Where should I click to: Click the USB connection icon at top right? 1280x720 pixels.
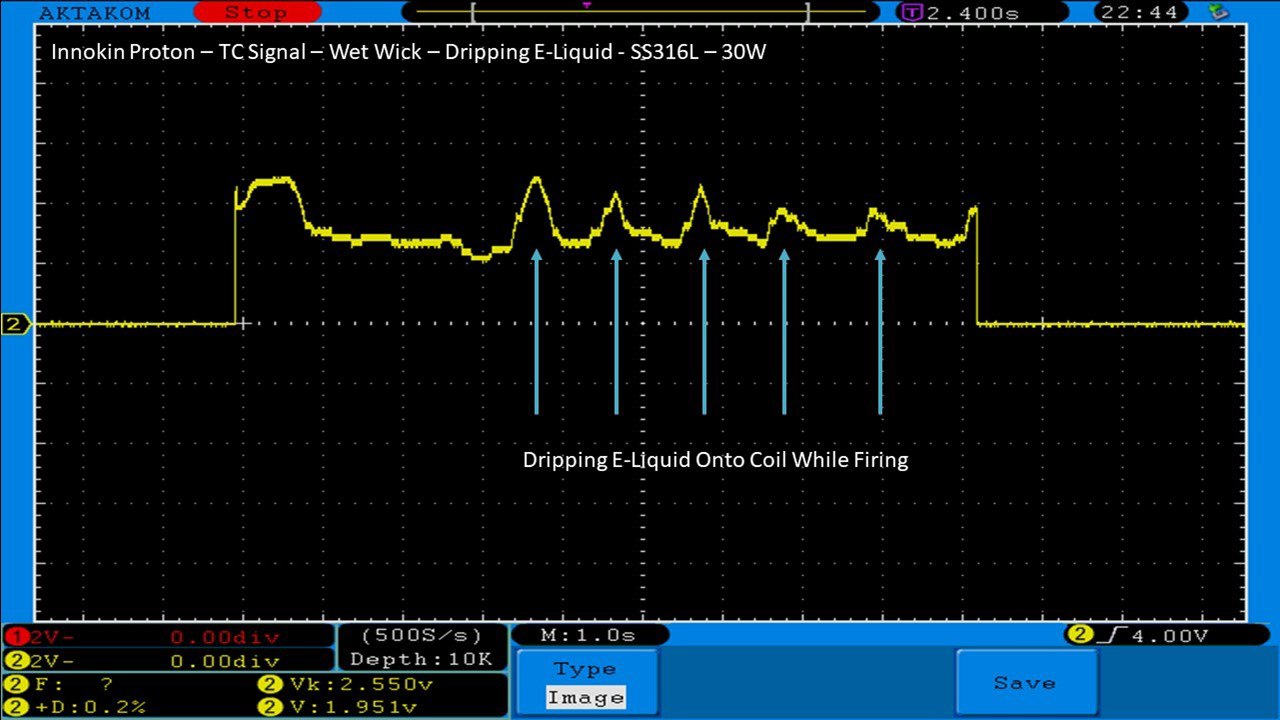[x=1219, y=12]
